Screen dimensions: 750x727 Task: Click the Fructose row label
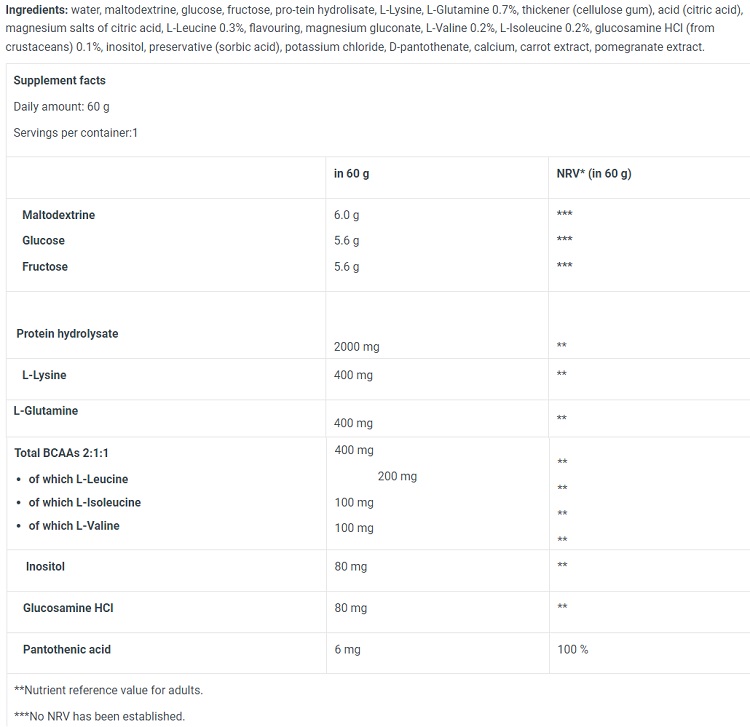[x=45, y=266]
